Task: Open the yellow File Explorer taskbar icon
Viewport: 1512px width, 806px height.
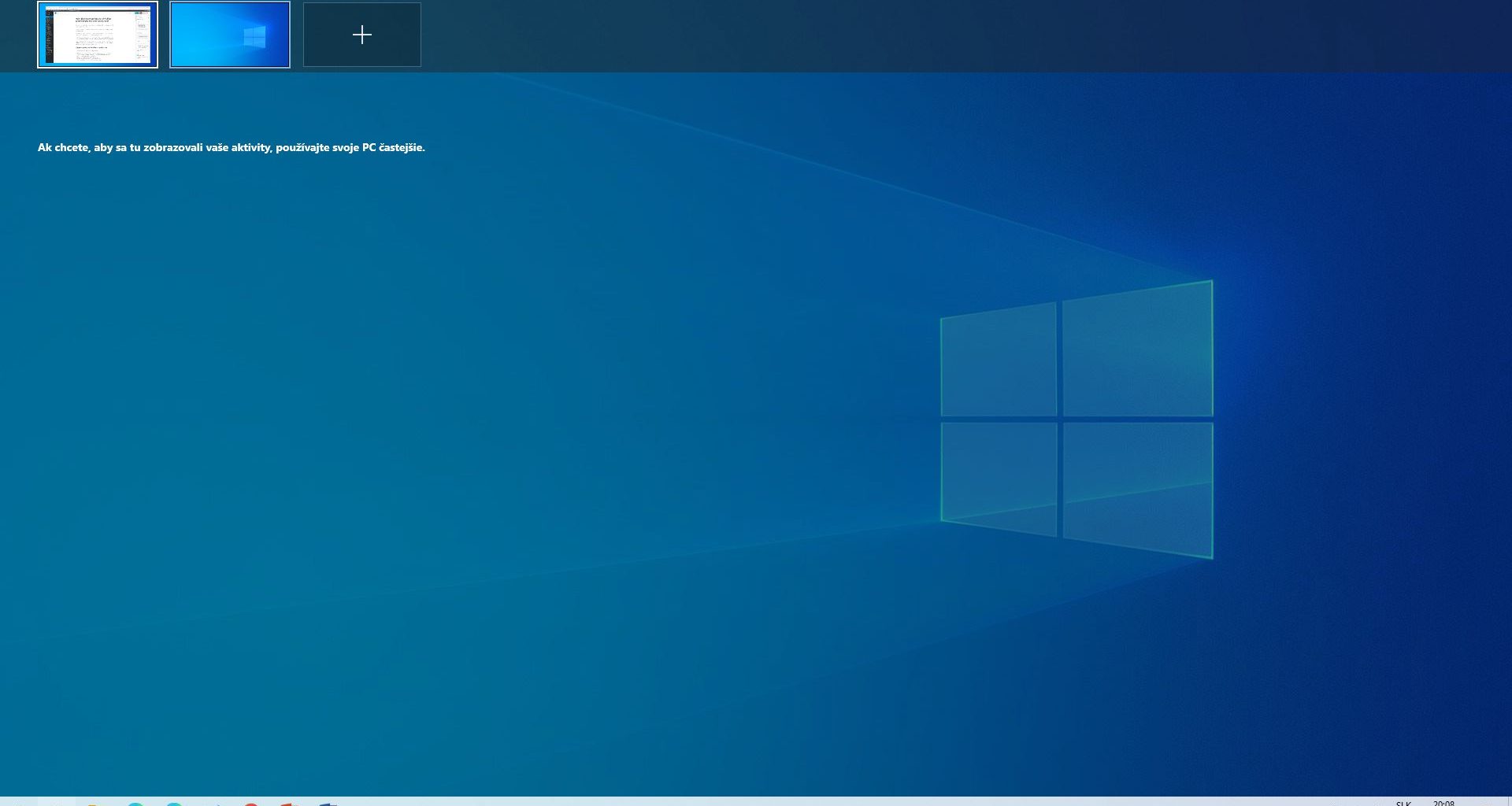Action: coord(93,804)
